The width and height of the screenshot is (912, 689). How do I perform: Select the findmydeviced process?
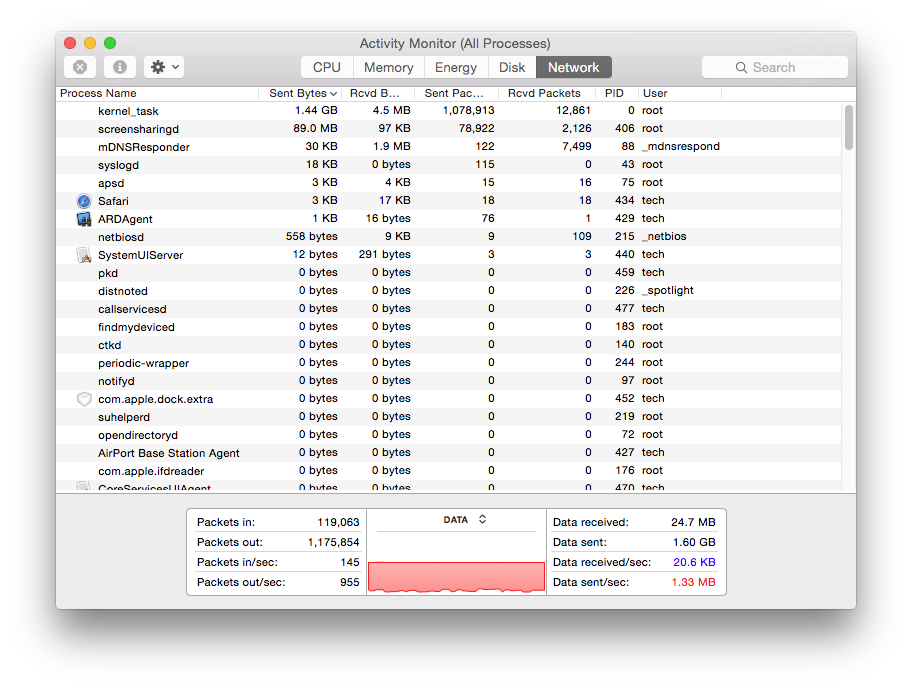coord(136,327)
